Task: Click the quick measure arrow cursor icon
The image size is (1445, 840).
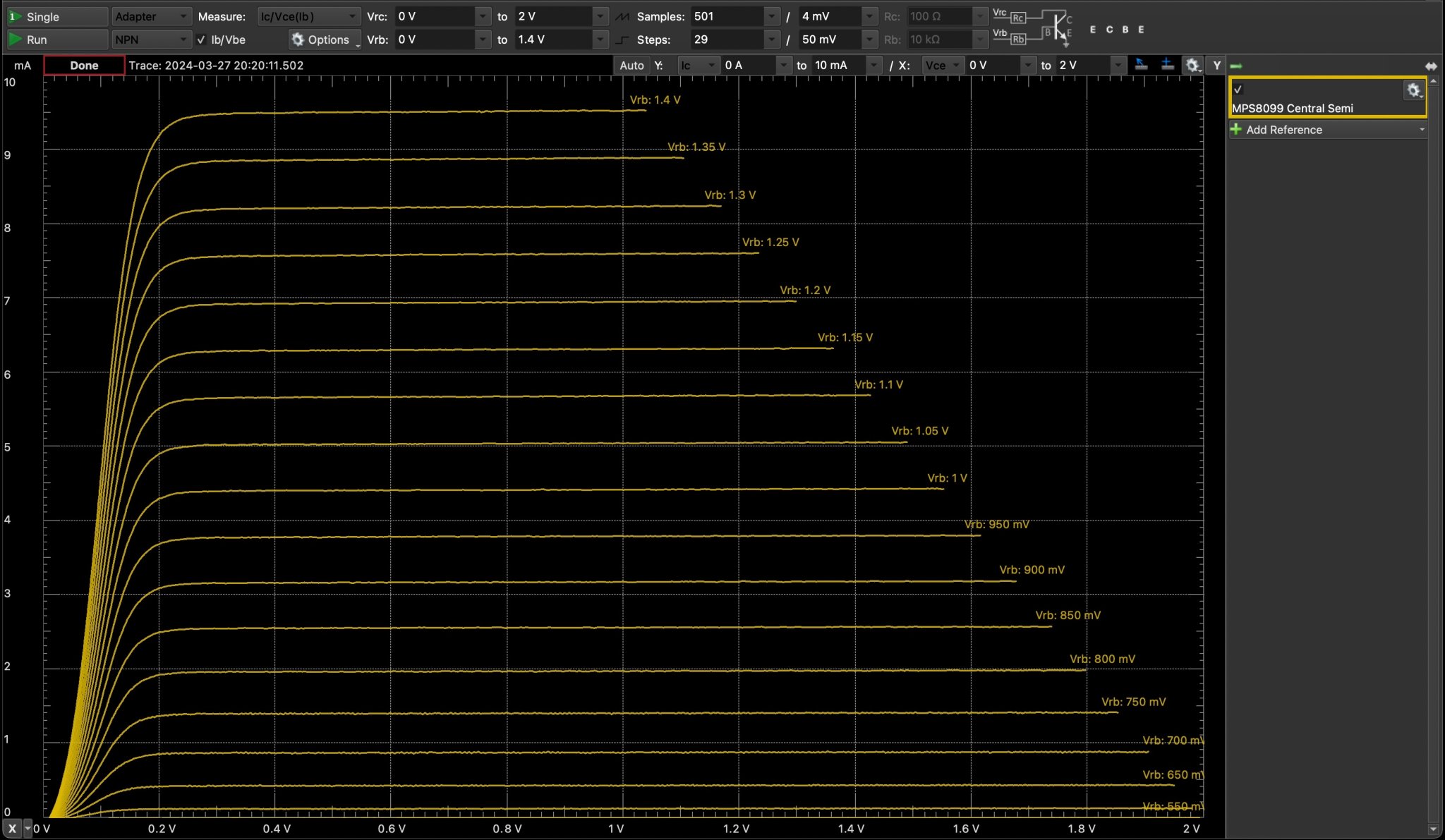Action: 1141,65
